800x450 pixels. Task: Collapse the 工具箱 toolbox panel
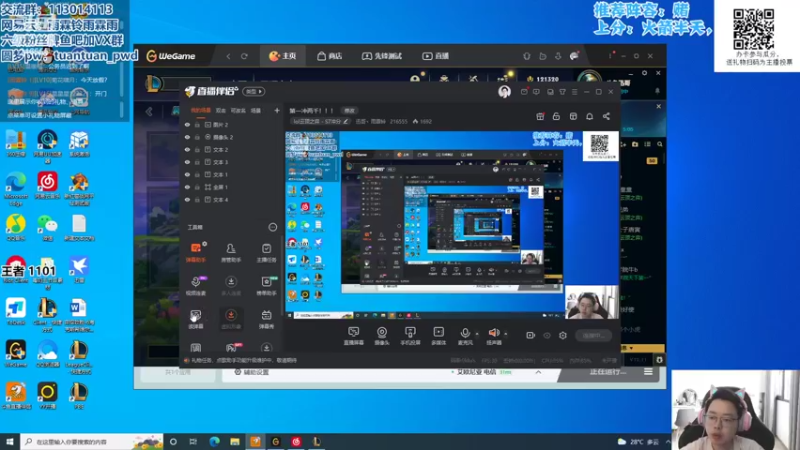tap(273, 227)
